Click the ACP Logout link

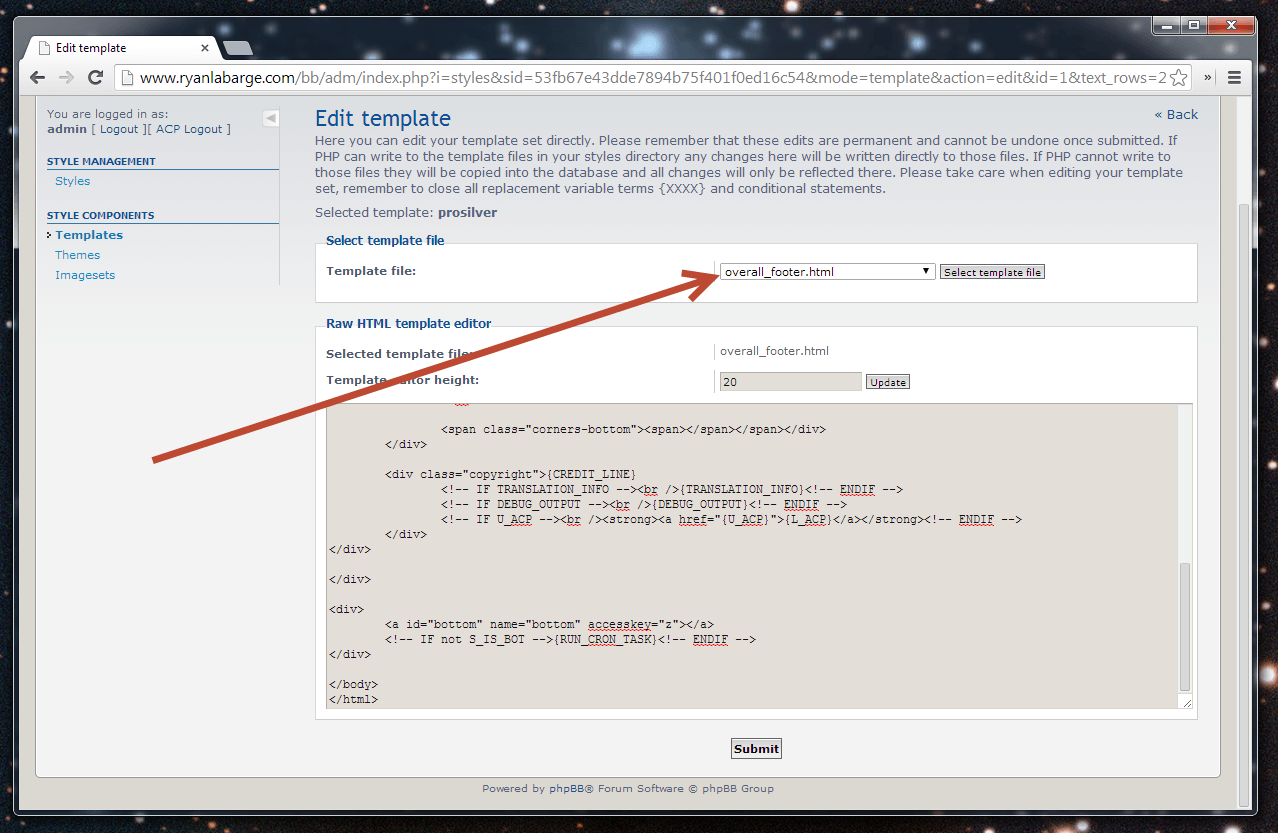tap(189, 129)
